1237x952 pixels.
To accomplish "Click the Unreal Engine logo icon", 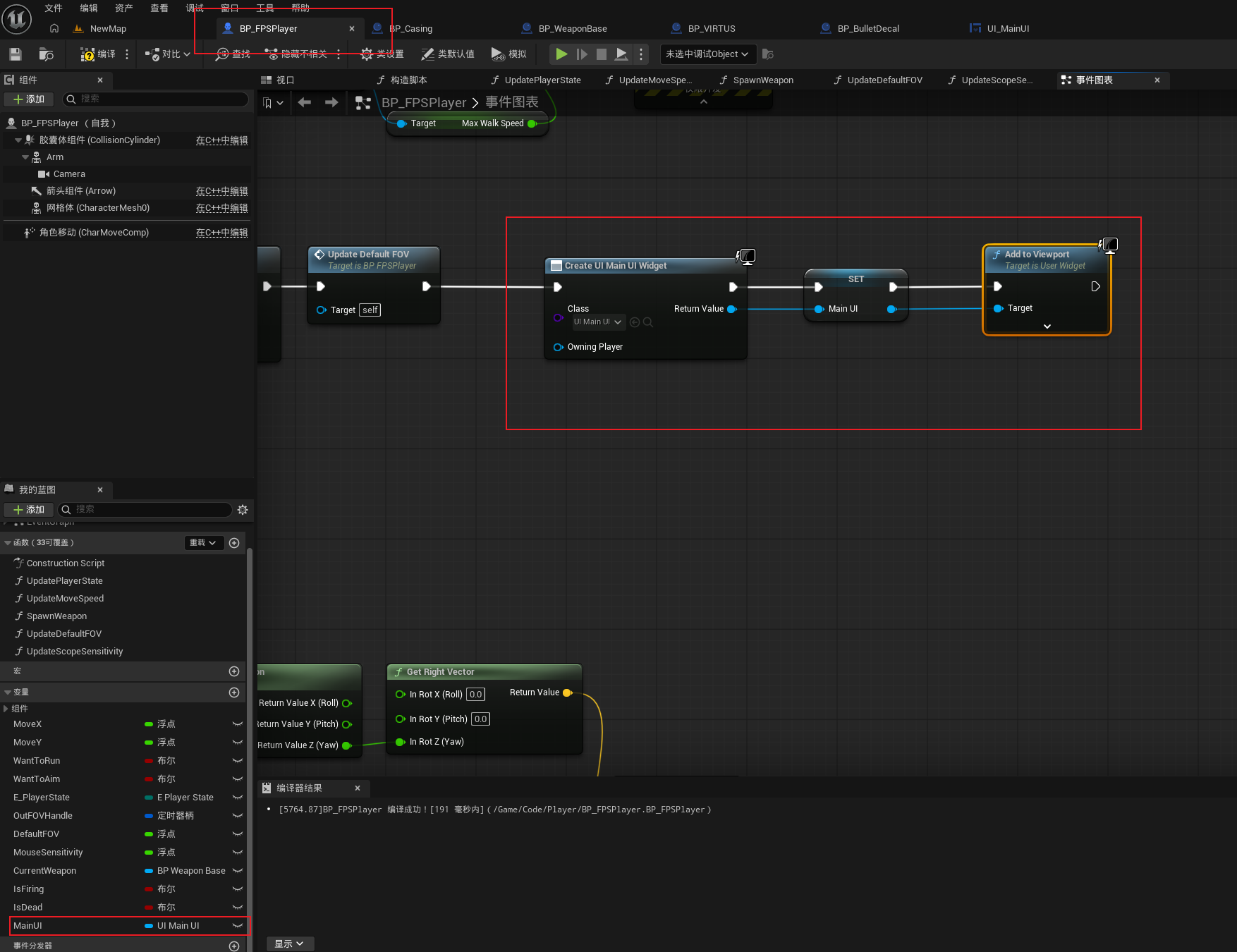I will click(16, 19).
